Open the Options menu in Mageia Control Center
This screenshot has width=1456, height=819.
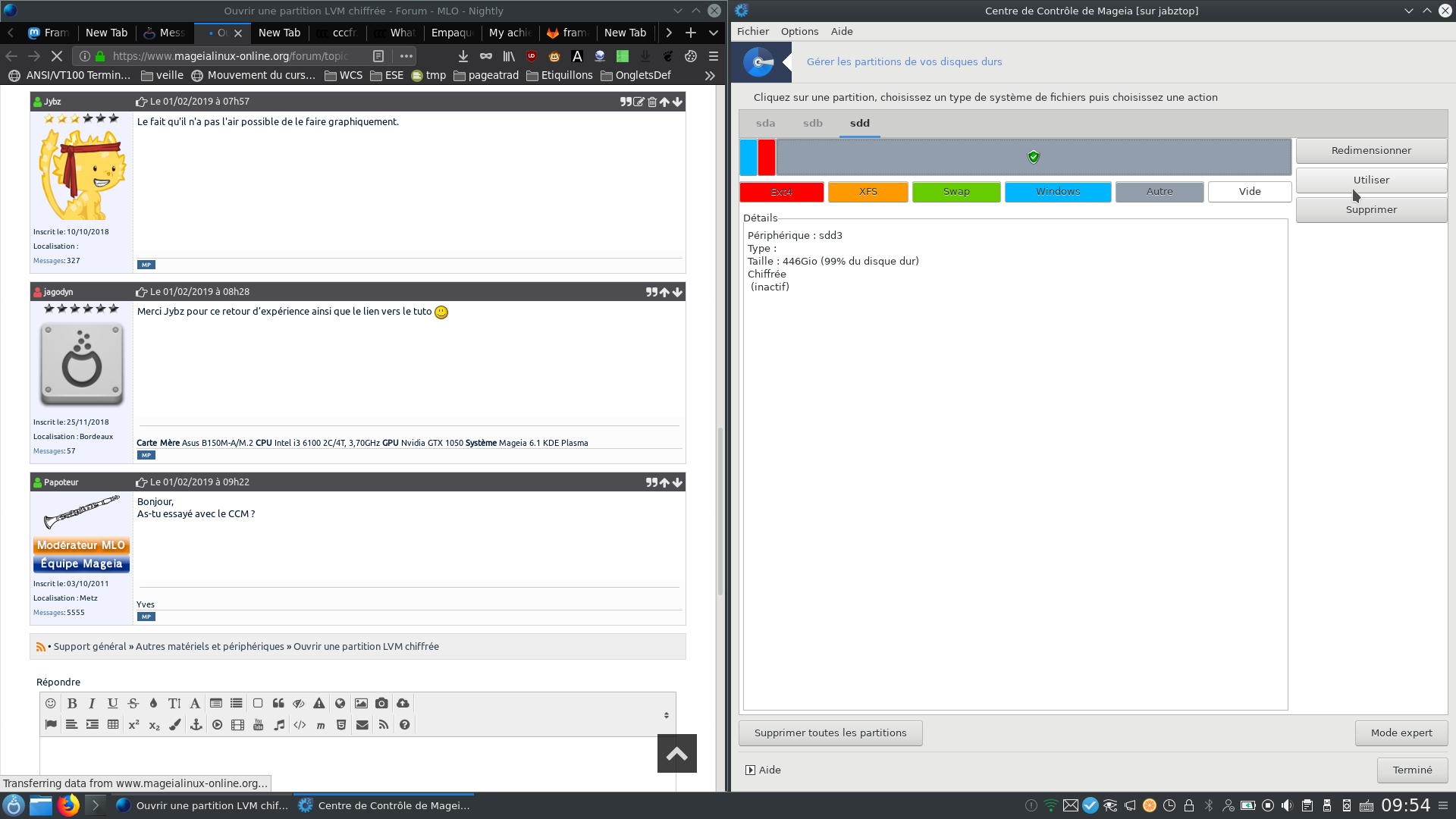click(x=799, y=31)
